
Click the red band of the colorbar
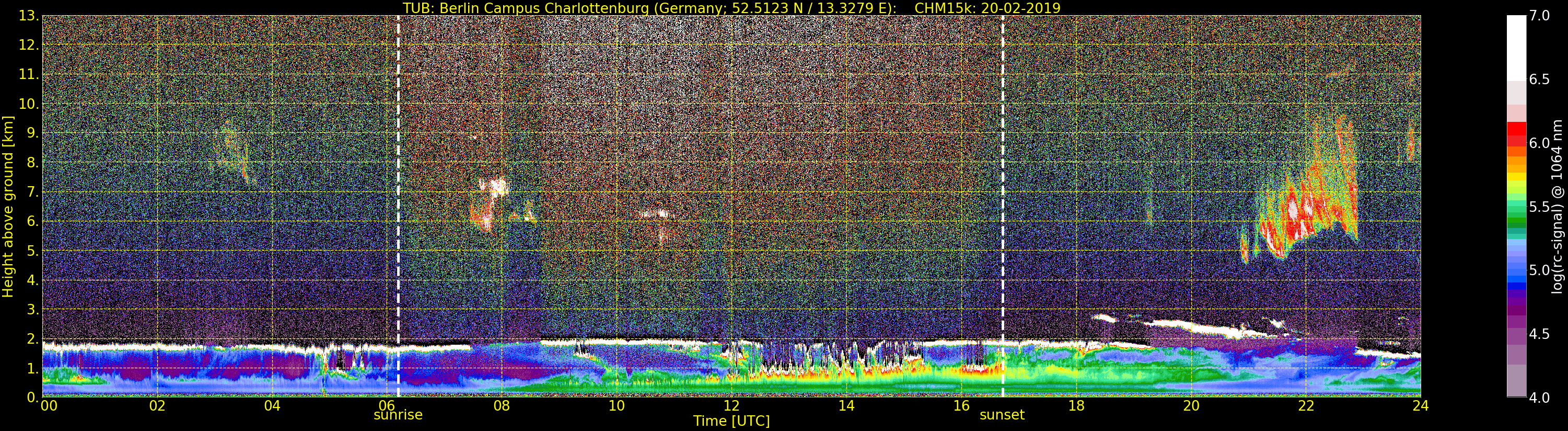click(x=1516, y=135)
